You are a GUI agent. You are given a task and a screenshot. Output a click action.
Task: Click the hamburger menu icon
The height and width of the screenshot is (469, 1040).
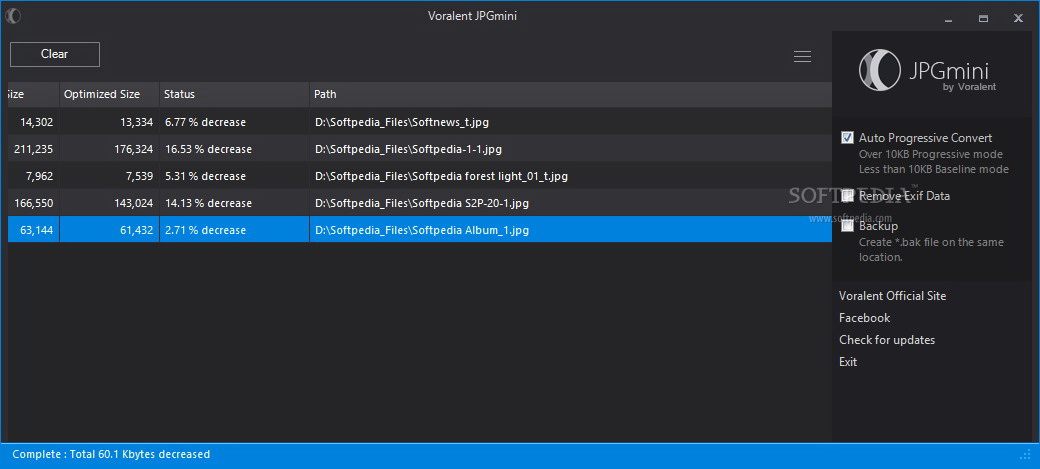pyautogui.click(x=802, y=57)
